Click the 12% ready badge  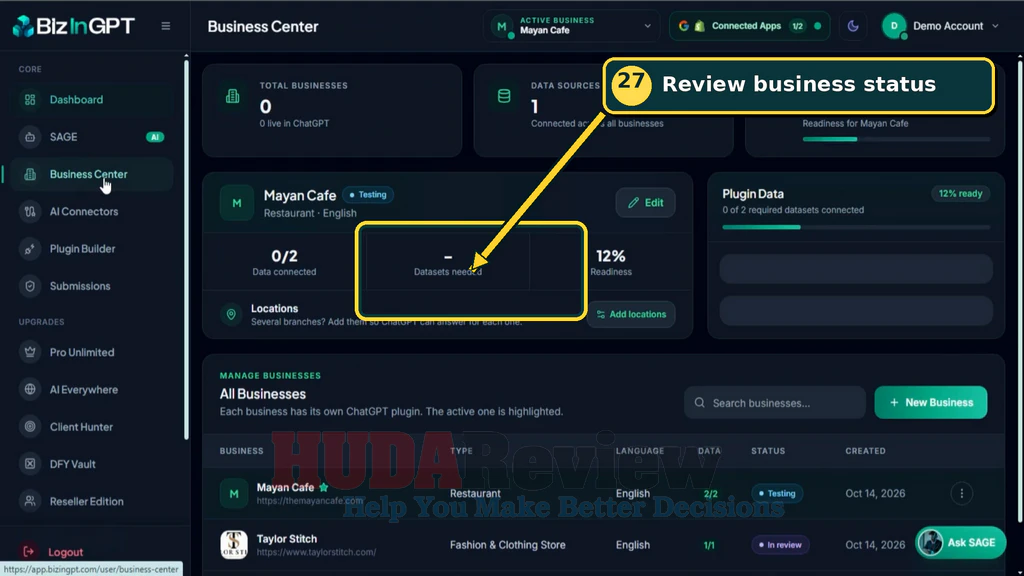click(x=960, y=193)
